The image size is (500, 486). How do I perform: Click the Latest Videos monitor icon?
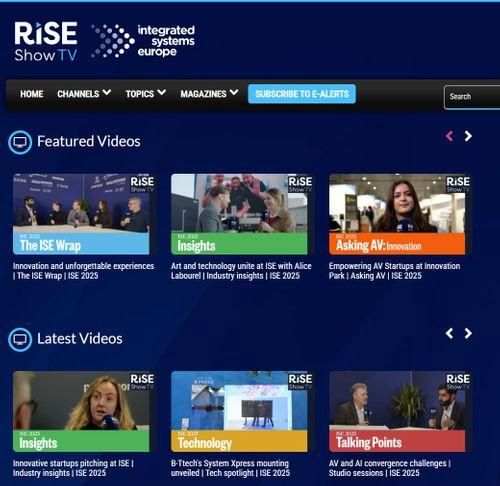point(20,340)
